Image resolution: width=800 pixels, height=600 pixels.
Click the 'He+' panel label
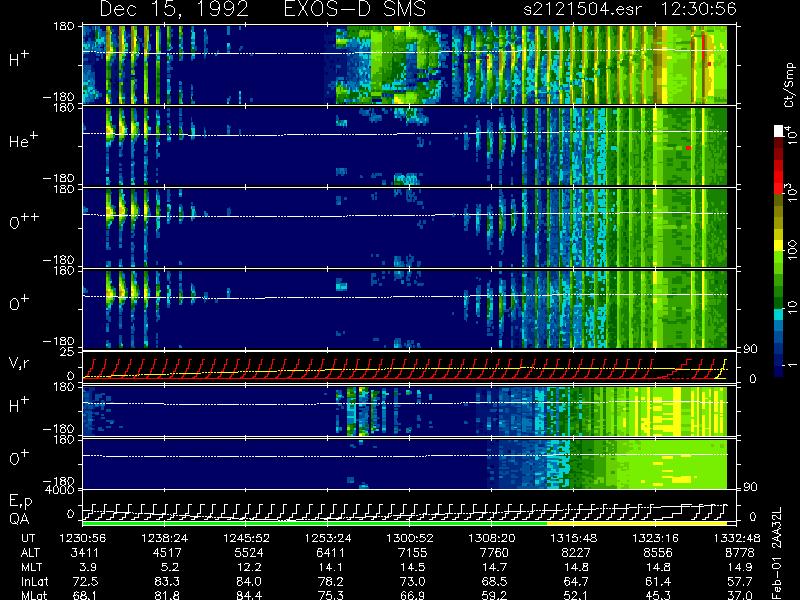point(23,139)
